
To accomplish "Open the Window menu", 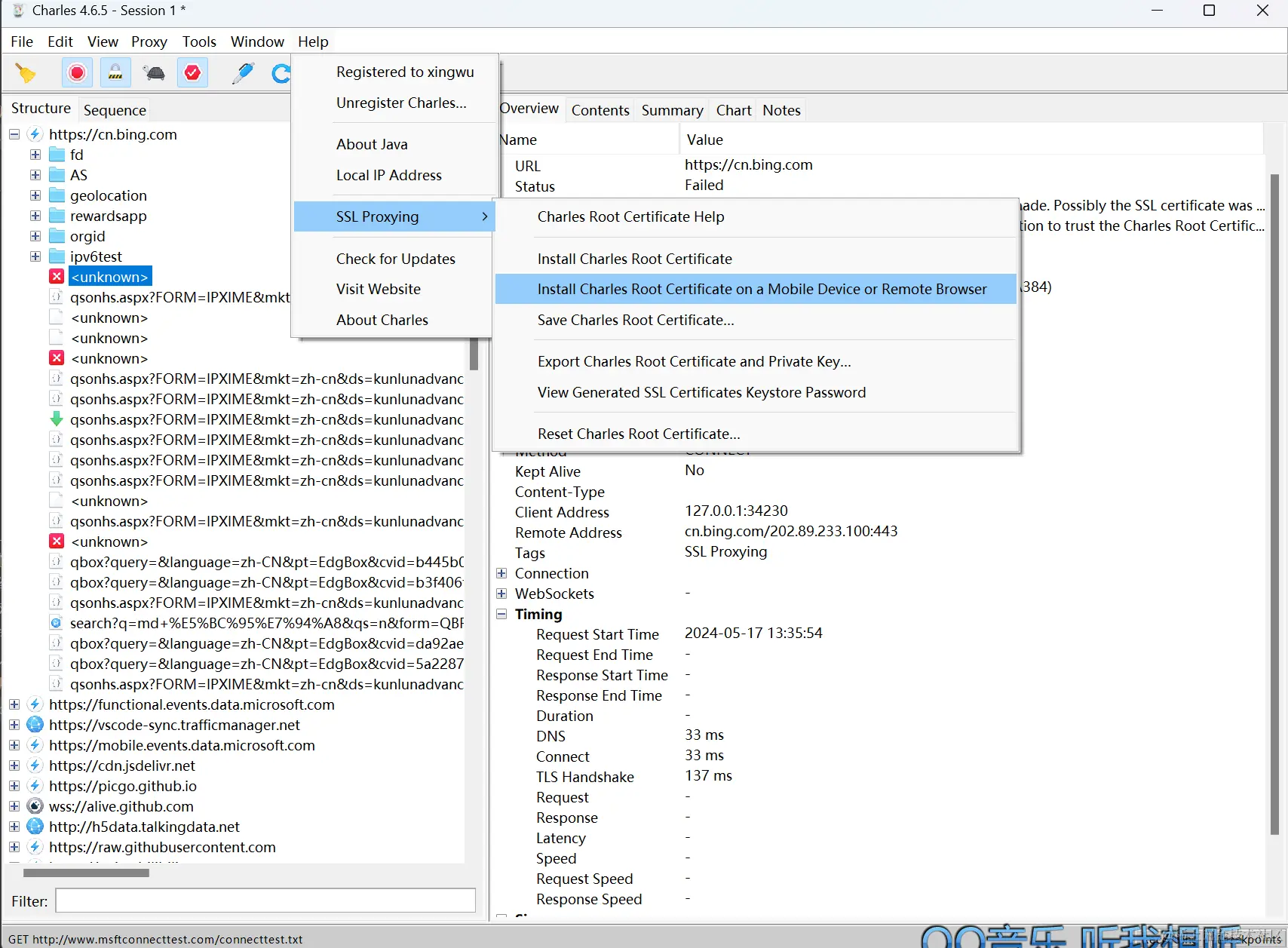I will coord(257,41).
